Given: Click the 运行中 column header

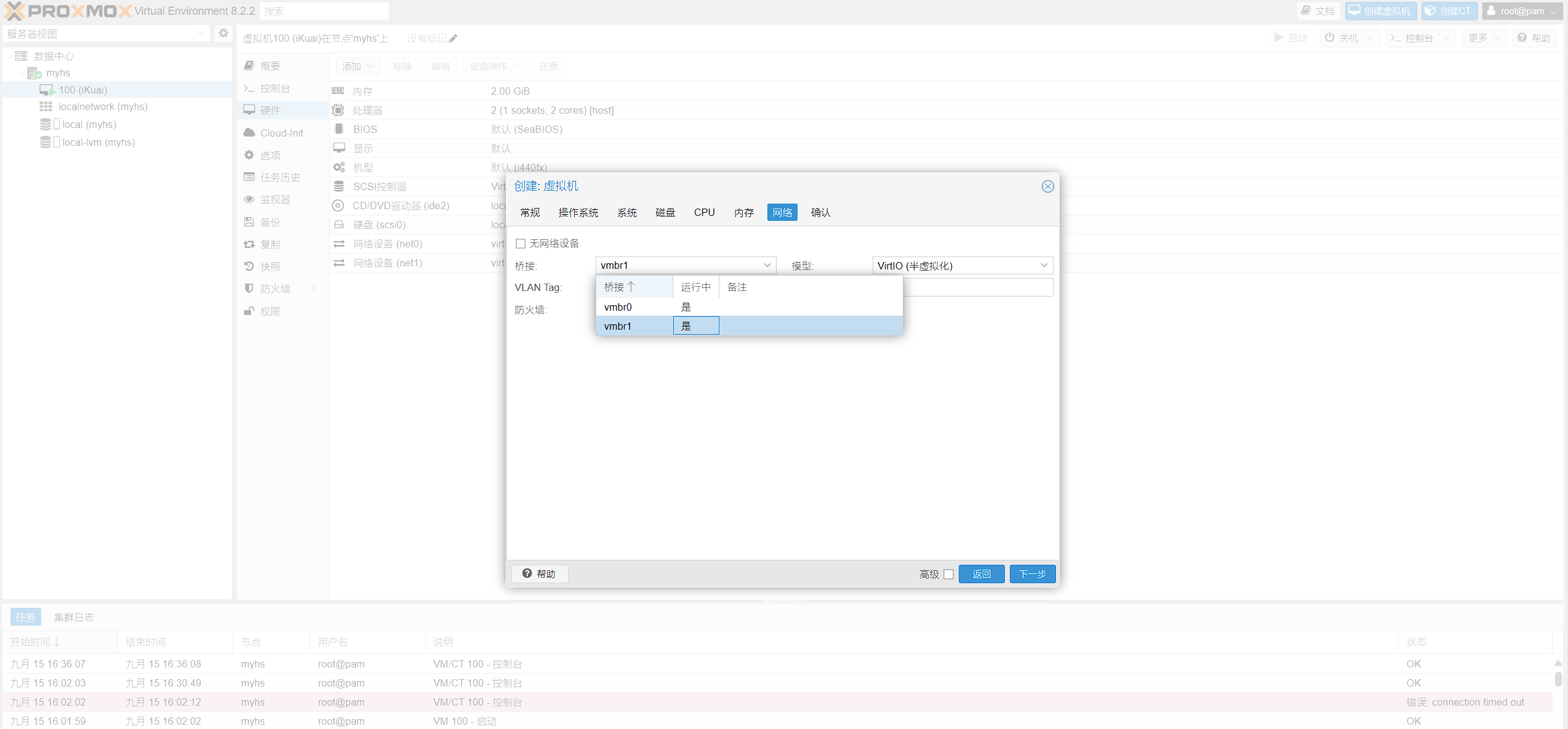Looking at the screenshot, I should pyautogui.click(x=695, y=287).
